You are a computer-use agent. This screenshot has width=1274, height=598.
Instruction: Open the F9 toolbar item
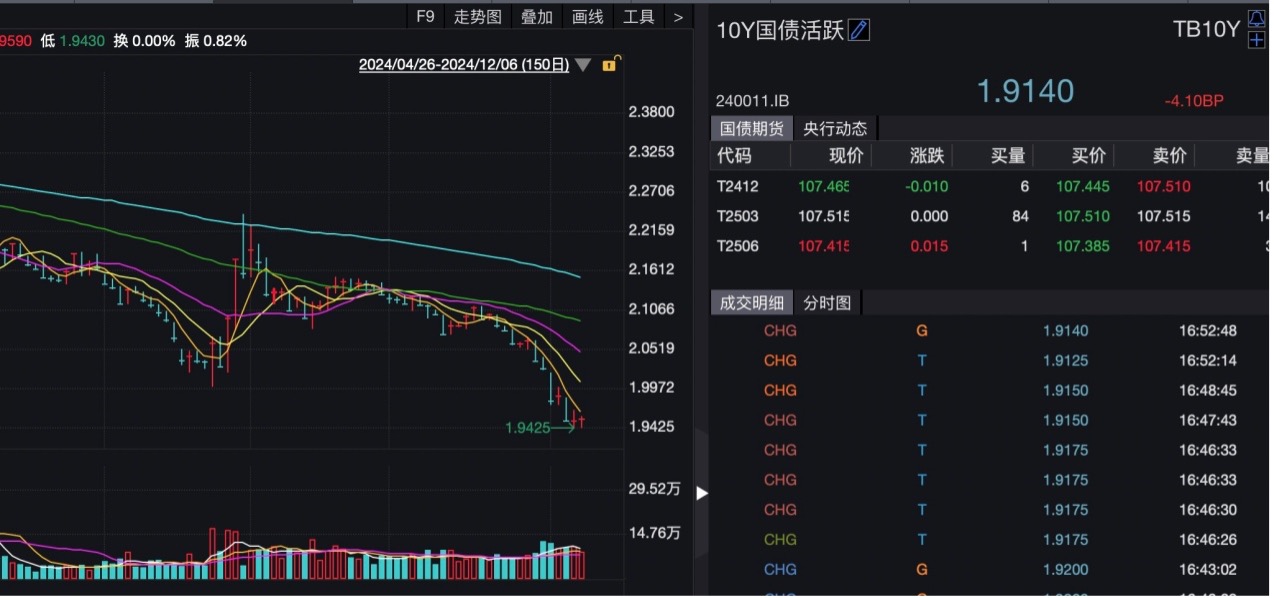coord(426,16)
